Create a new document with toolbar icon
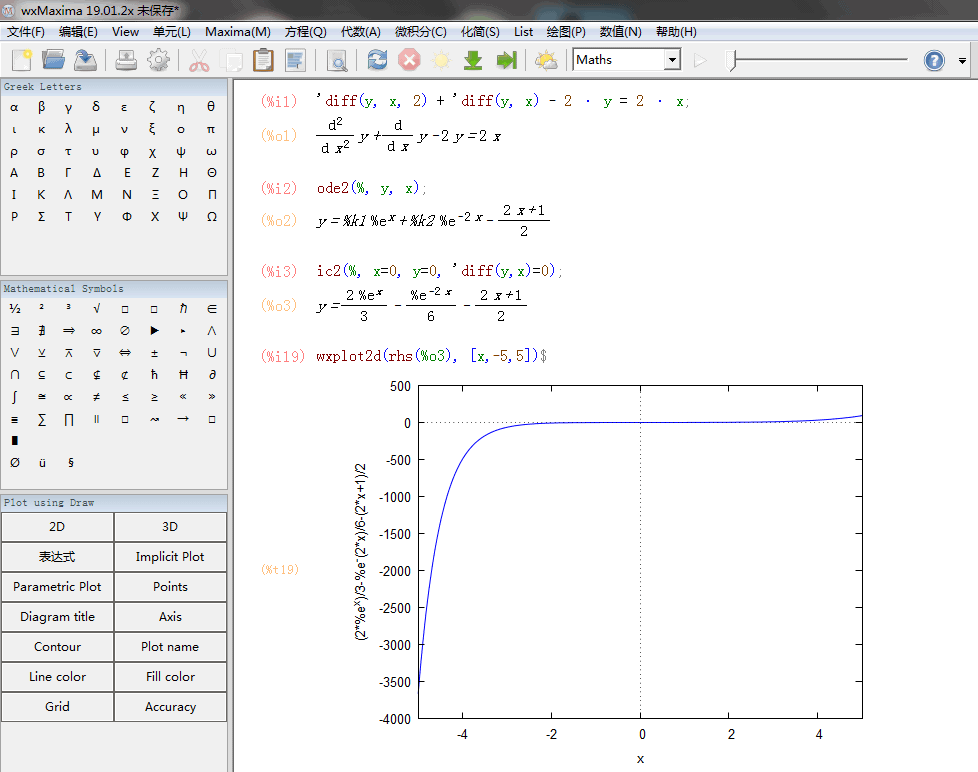Image resolution: width=978 pixels, height=772 pixels. point(22,60)
